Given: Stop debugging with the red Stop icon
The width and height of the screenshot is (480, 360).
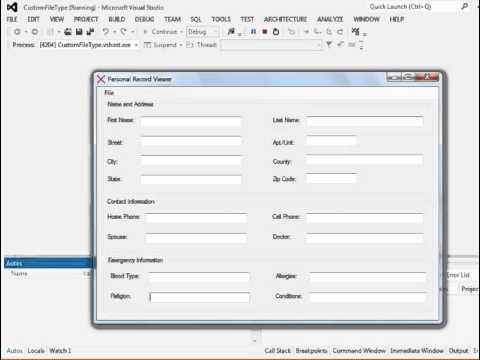Looking at the screenshot, I should pos(265,32).
